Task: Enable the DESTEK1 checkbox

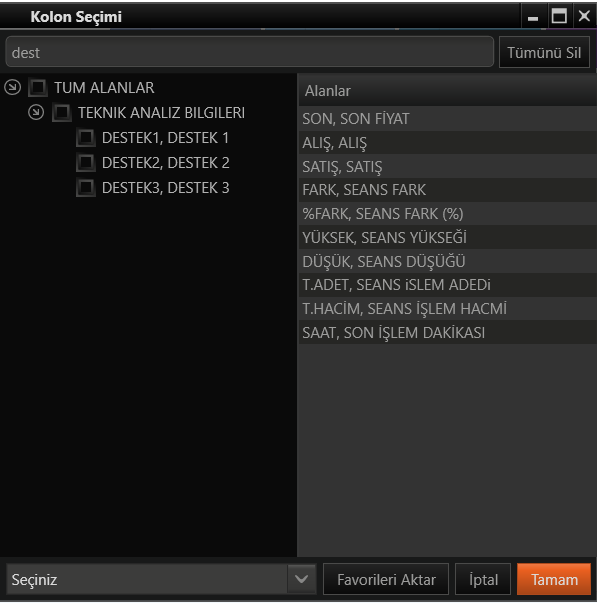Action: pos(86,137)
